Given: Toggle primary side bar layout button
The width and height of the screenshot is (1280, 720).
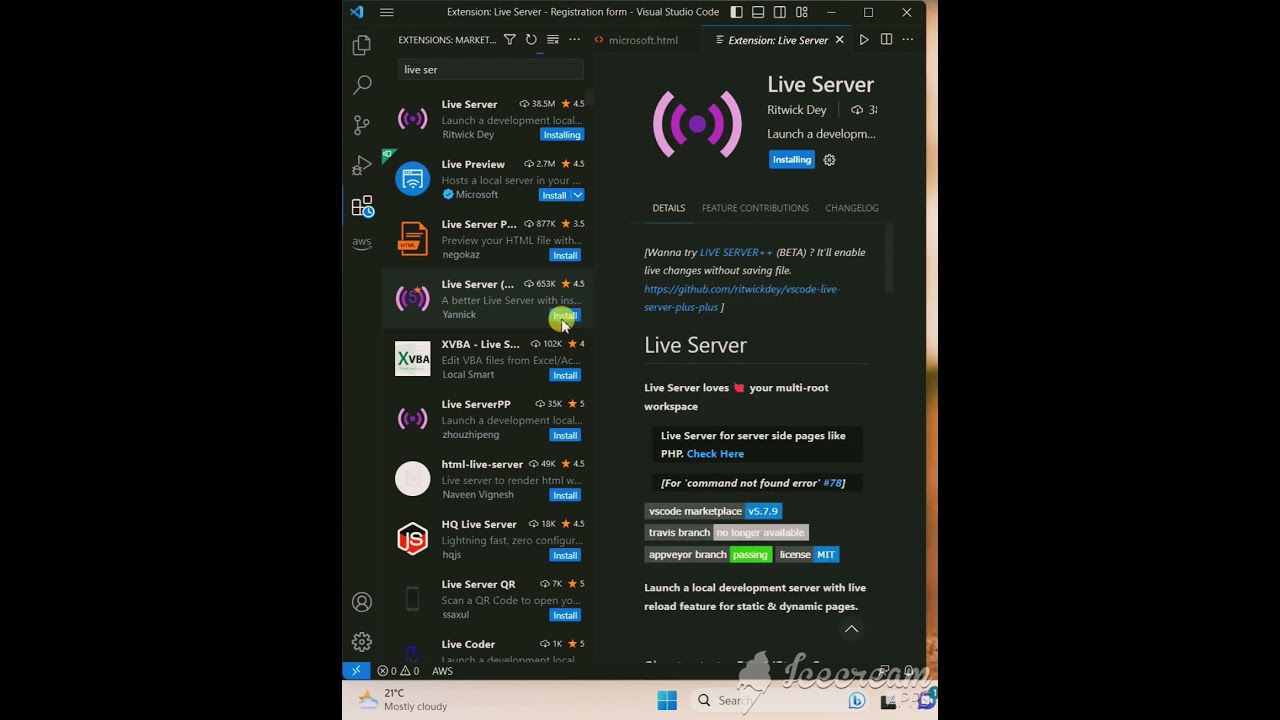Looking at the screenshot, I should tap(737, 12).
